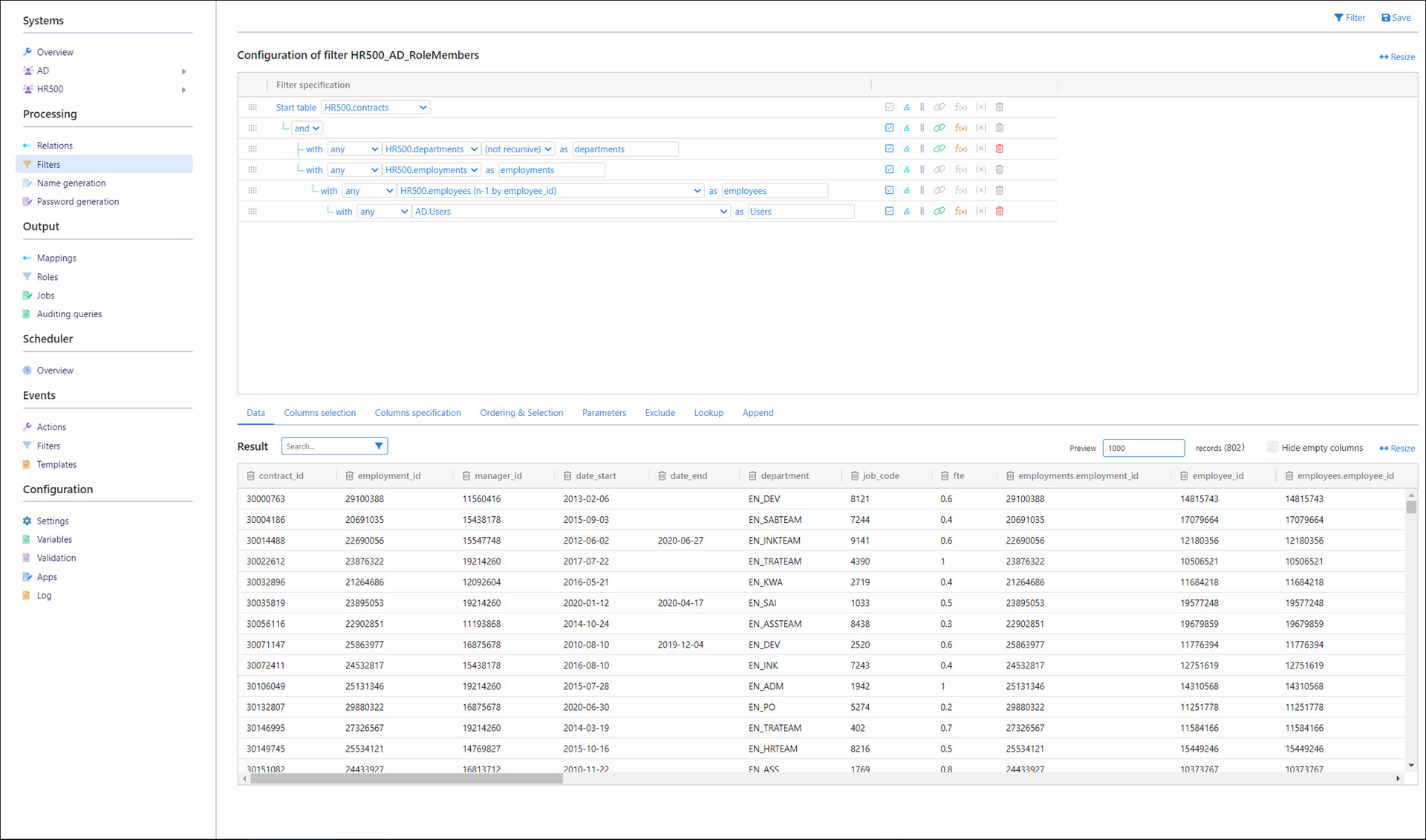Expand the HR500 system in sidebar

coord(183,90)
